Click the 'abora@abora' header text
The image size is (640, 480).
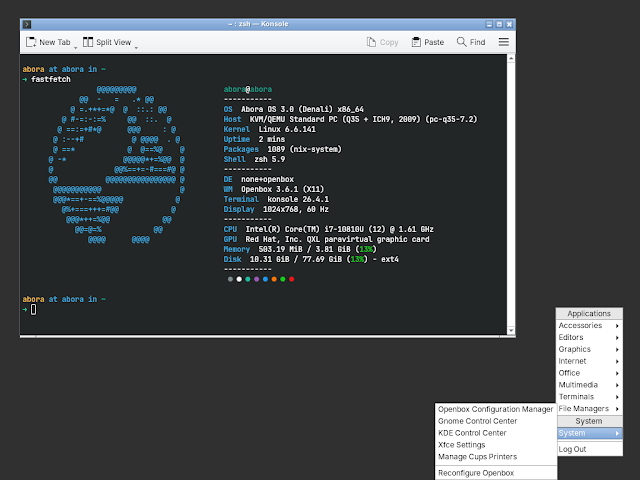[x=247, y=89]
